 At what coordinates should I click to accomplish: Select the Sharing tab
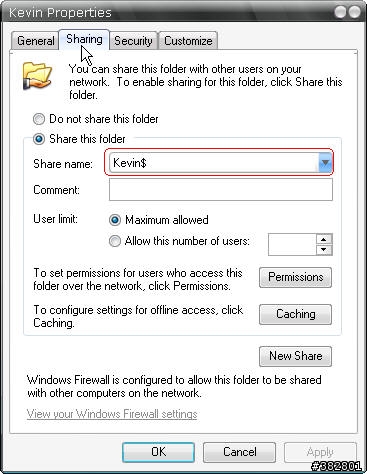pyautogui.click(x=84, y=39)
